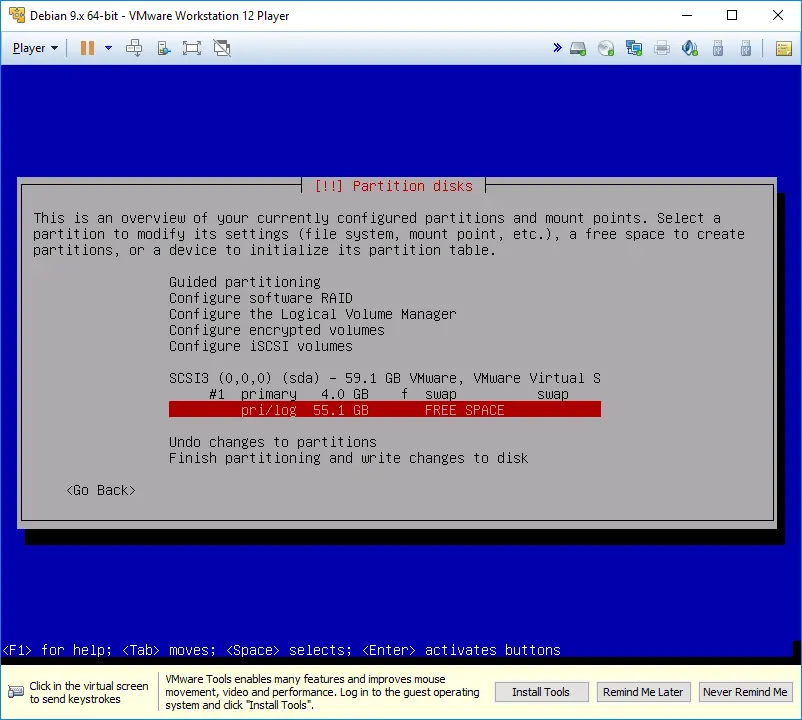Click the first USB device icon

click(718, 49)
